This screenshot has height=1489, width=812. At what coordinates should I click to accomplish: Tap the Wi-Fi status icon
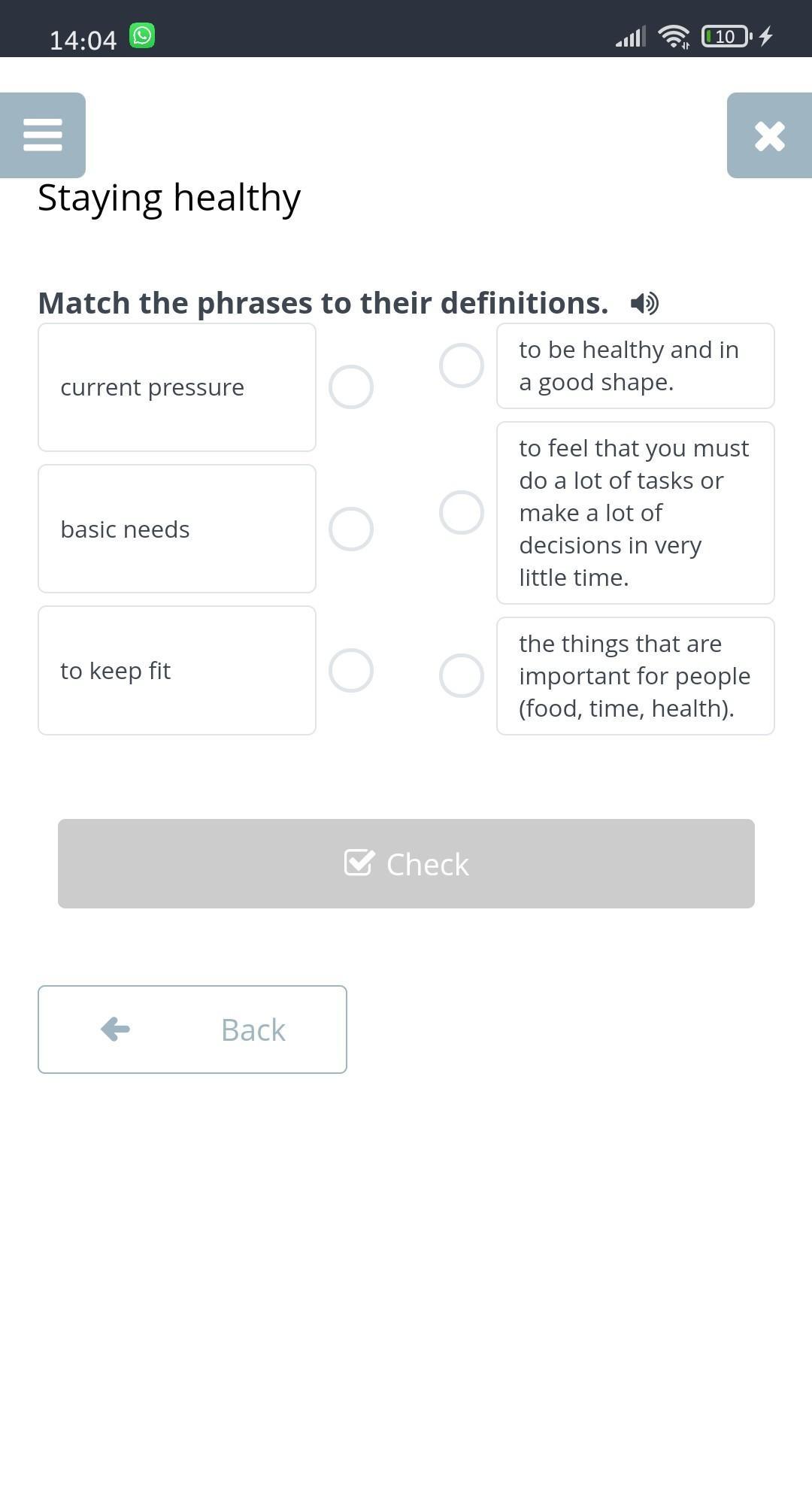tap(673, 37)
